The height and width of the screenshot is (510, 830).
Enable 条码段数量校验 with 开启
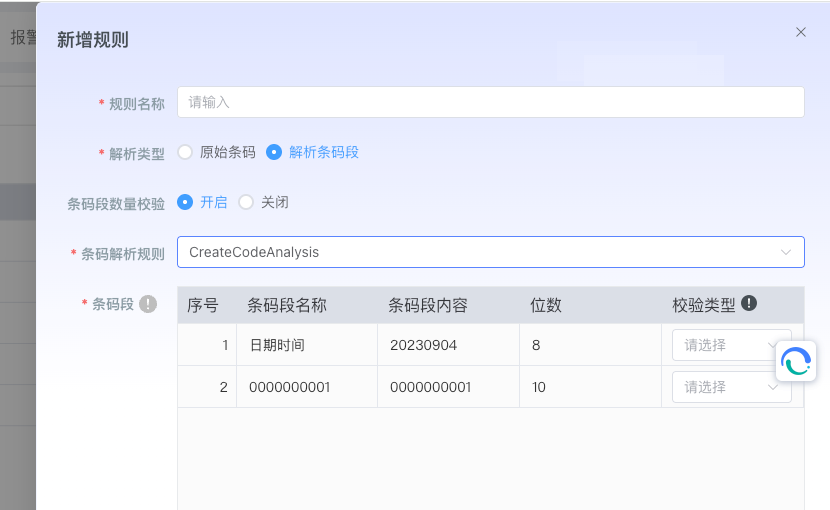[x=185, y=202]
